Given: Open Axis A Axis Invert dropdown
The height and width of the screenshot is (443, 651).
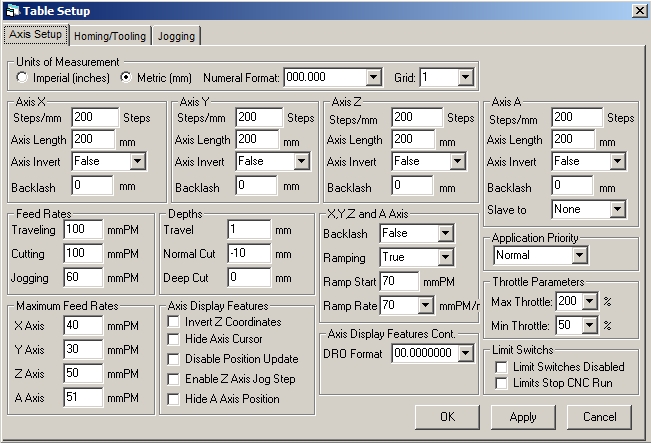Looking at the screenshot, I should click(x=618, y=161).
